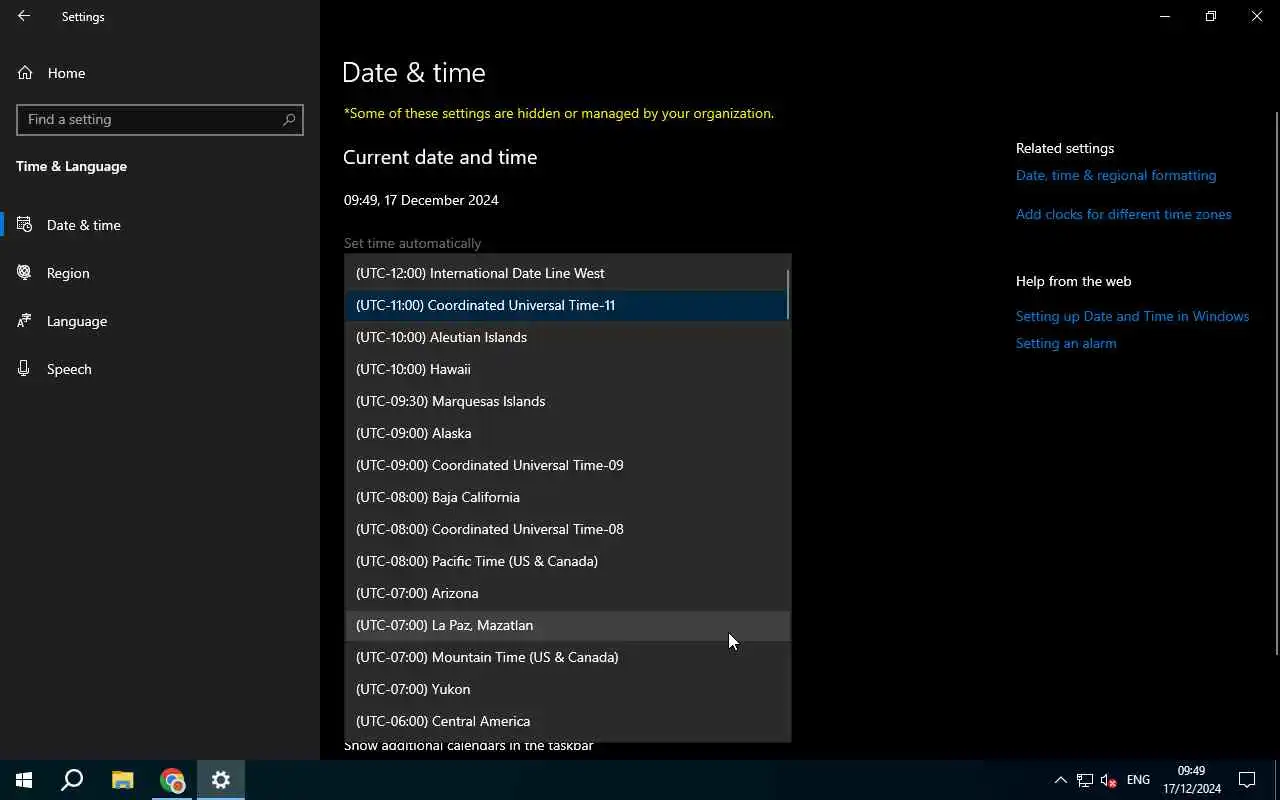The height and width of the screenshot is (800, 1280).
Task: Select the Date & time sidebar tab
Action: (x=84, y=225)
